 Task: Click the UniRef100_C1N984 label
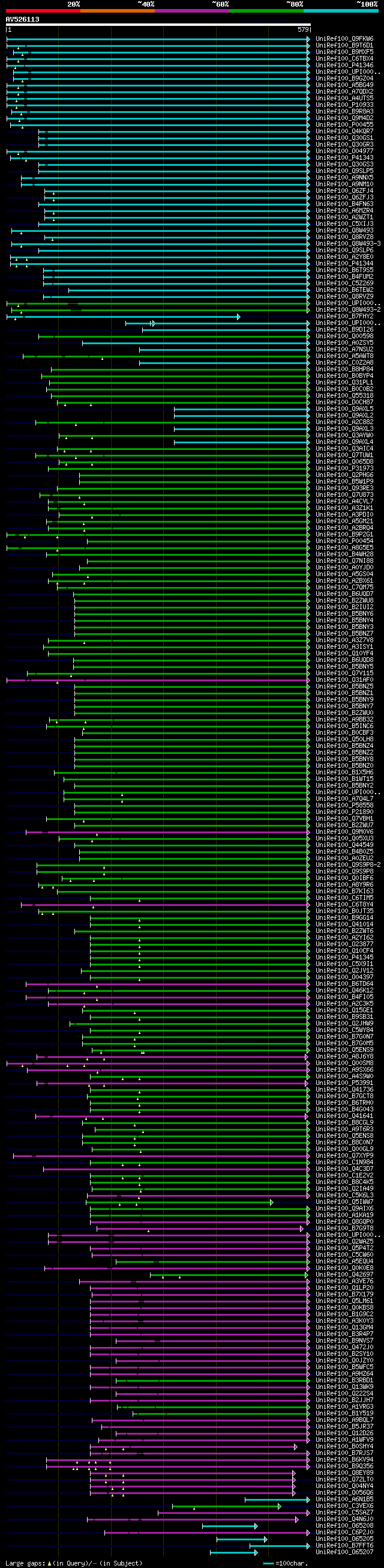pos(344,1162)
